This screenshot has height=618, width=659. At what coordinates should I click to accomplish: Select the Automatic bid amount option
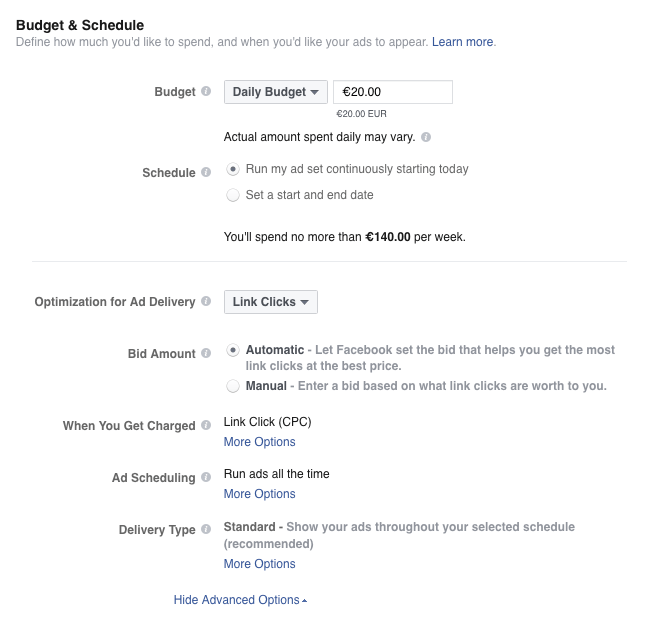coord(233,350)
